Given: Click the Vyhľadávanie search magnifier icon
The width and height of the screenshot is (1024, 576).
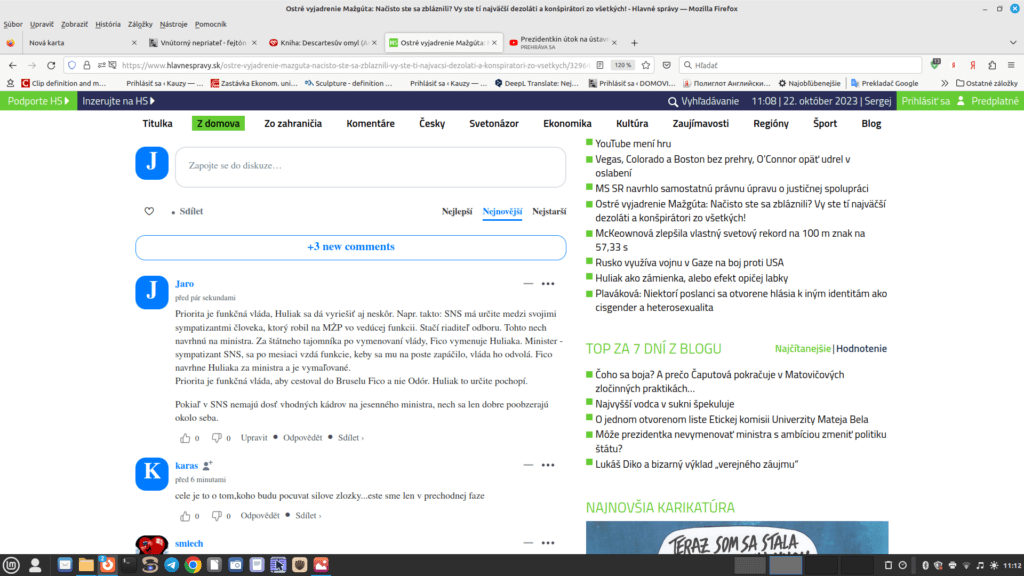Looking at the screenshot, I should [673, 101].
